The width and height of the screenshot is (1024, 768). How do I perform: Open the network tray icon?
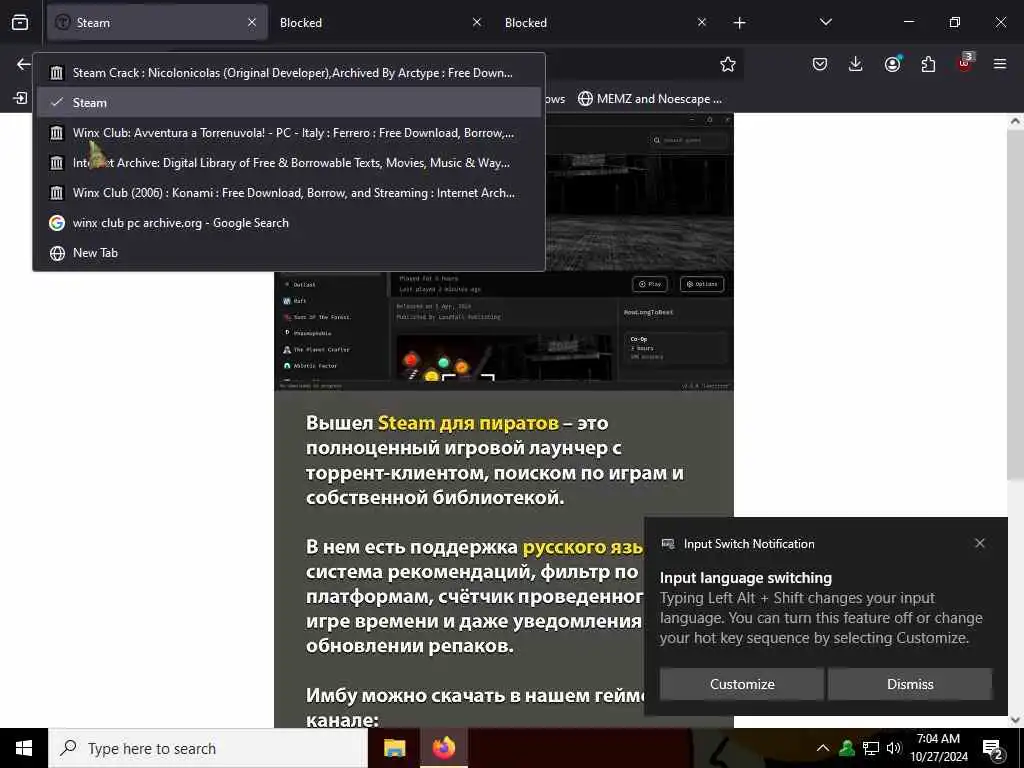pyautogui.click(x=871, y=748)
